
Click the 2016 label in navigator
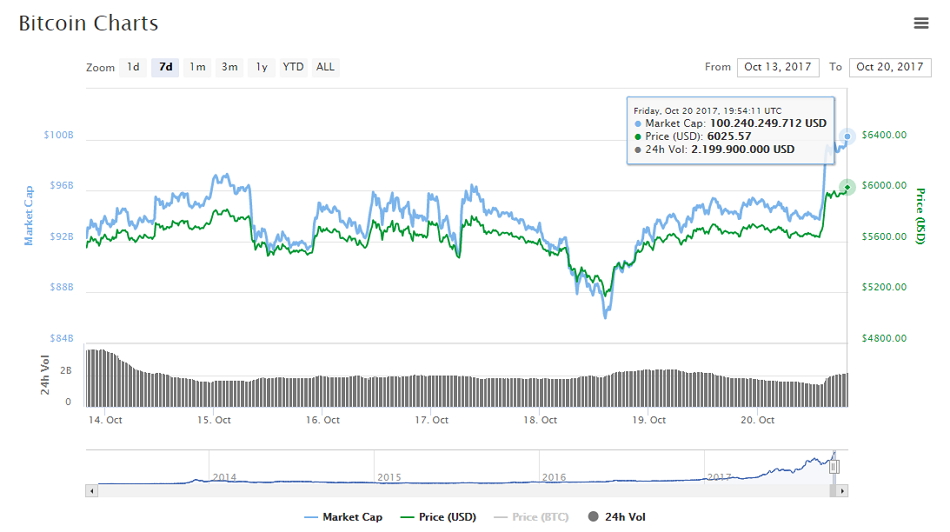click(554, 477)
